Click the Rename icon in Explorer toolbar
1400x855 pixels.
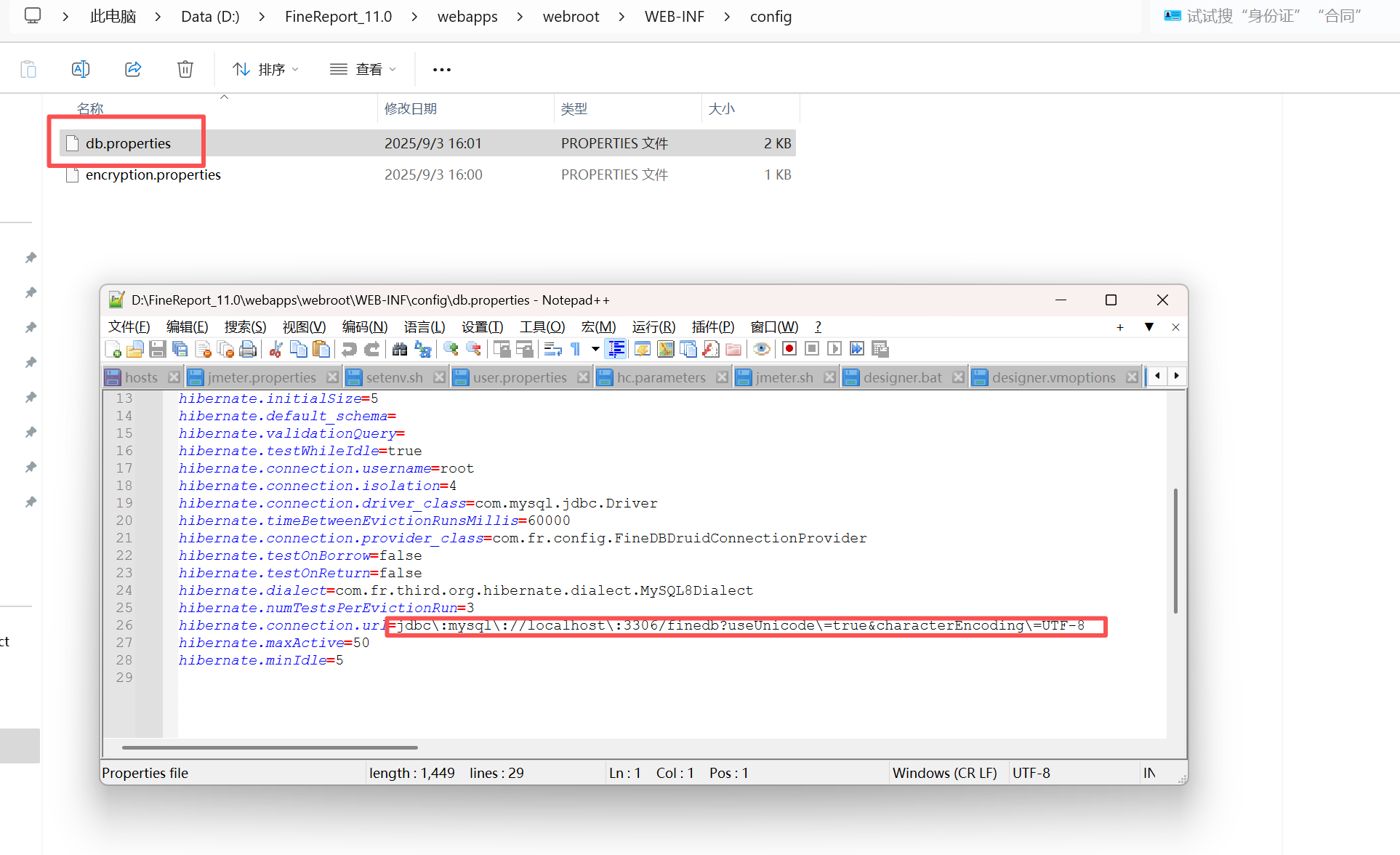click(x=81, y=69)
